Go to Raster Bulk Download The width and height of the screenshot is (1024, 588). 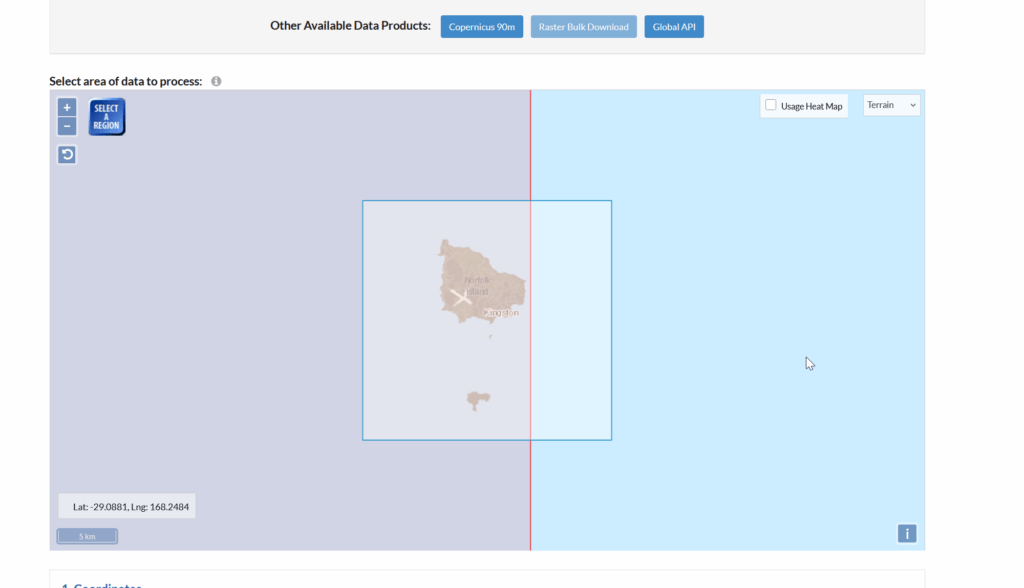click(583, 27)
